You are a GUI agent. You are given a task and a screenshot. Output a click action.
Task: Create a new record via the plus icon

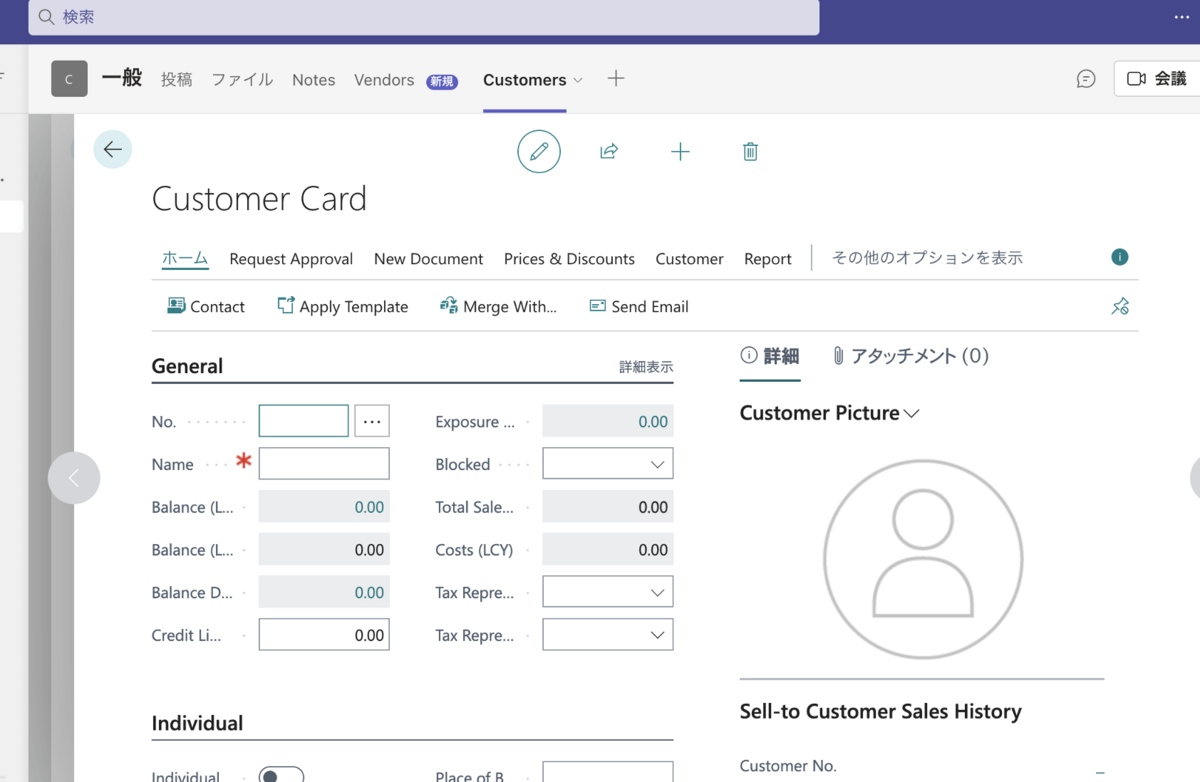[x=680, y=151]
